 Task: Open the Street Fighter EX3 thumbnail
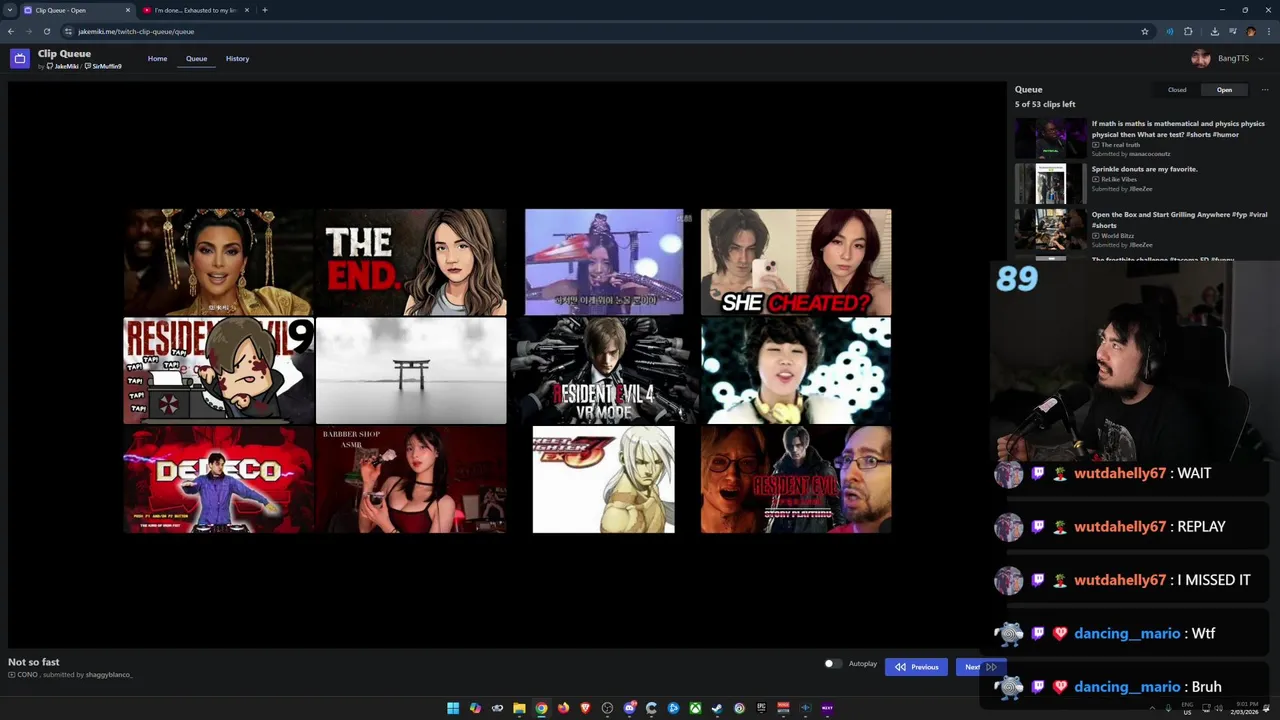[604, 480]
